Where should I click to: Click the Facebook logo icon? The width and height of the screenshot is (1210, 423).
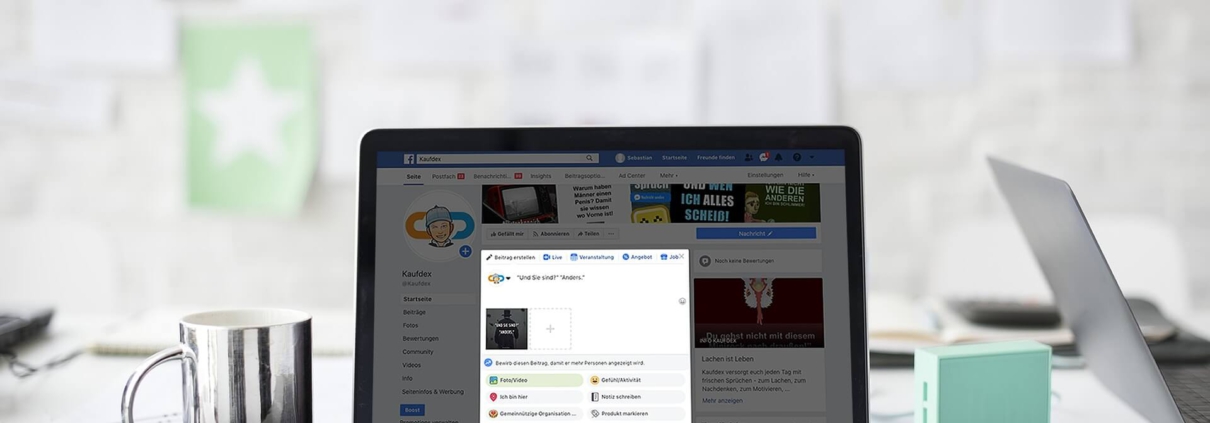coord(409,158)
